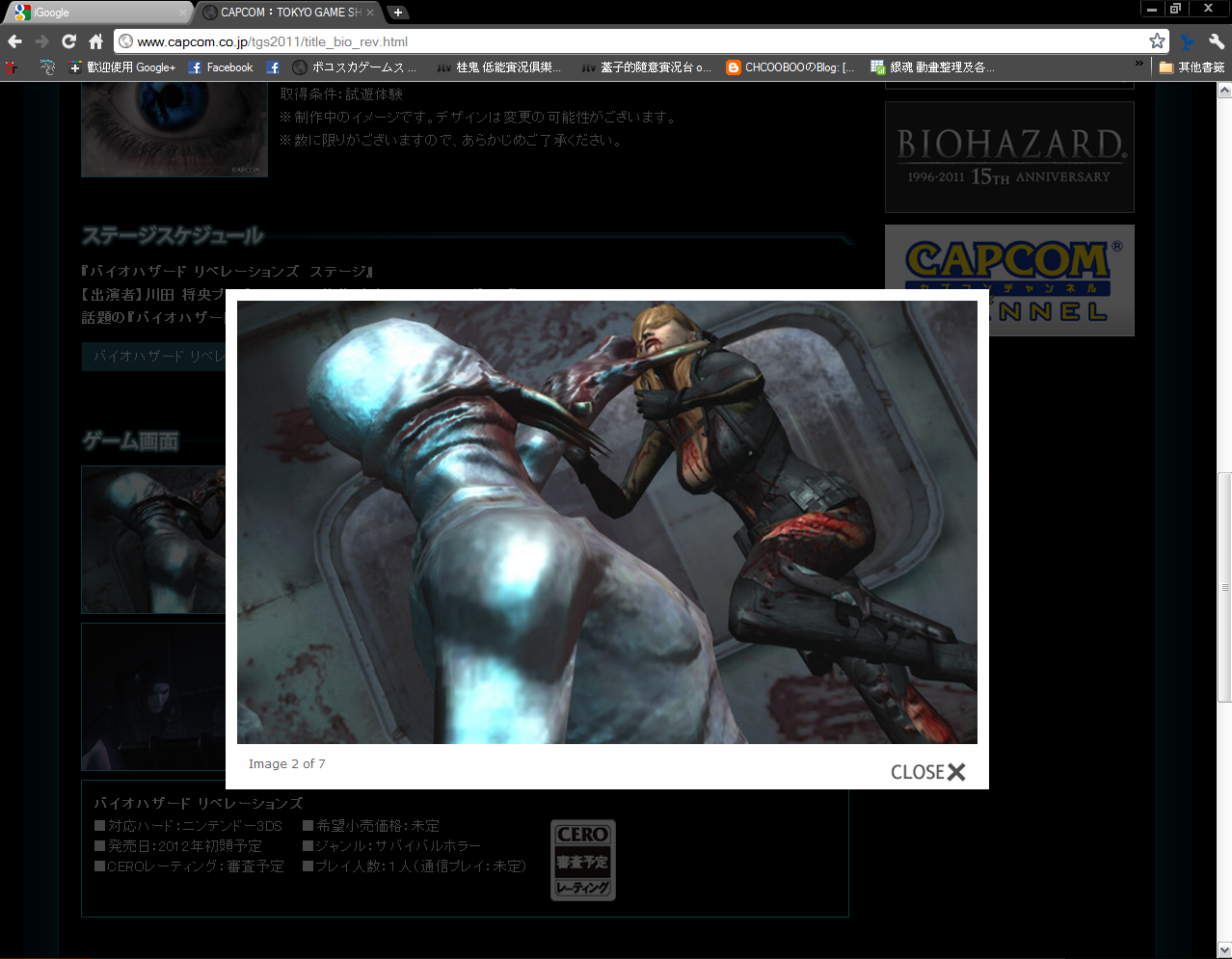This screenshot has width=1232, height=959.
Task: Go to the browser home page icon
Action: [x=95, y=41]
